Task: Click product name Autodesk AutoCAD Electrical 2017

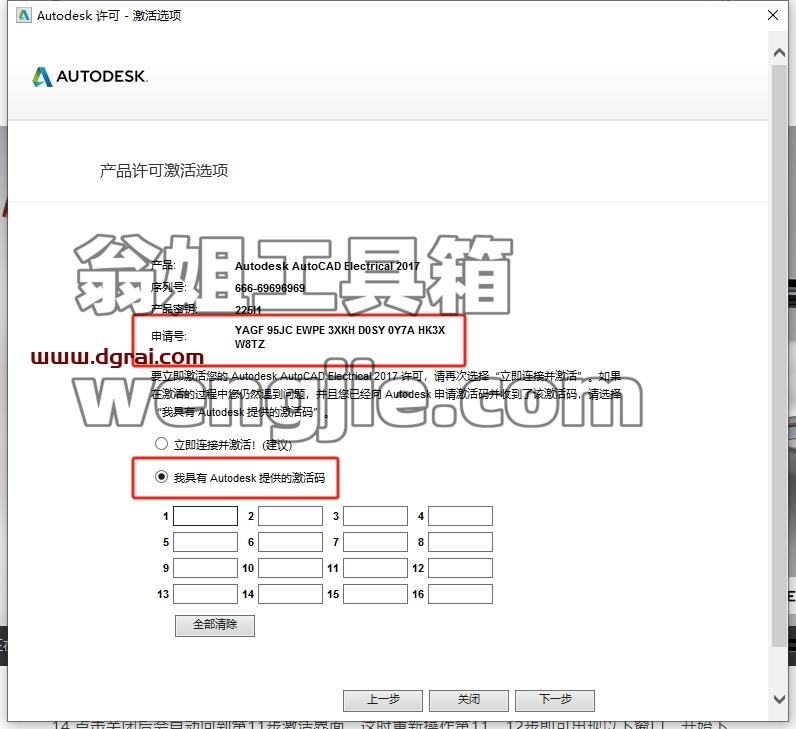Action: point(327,266)
